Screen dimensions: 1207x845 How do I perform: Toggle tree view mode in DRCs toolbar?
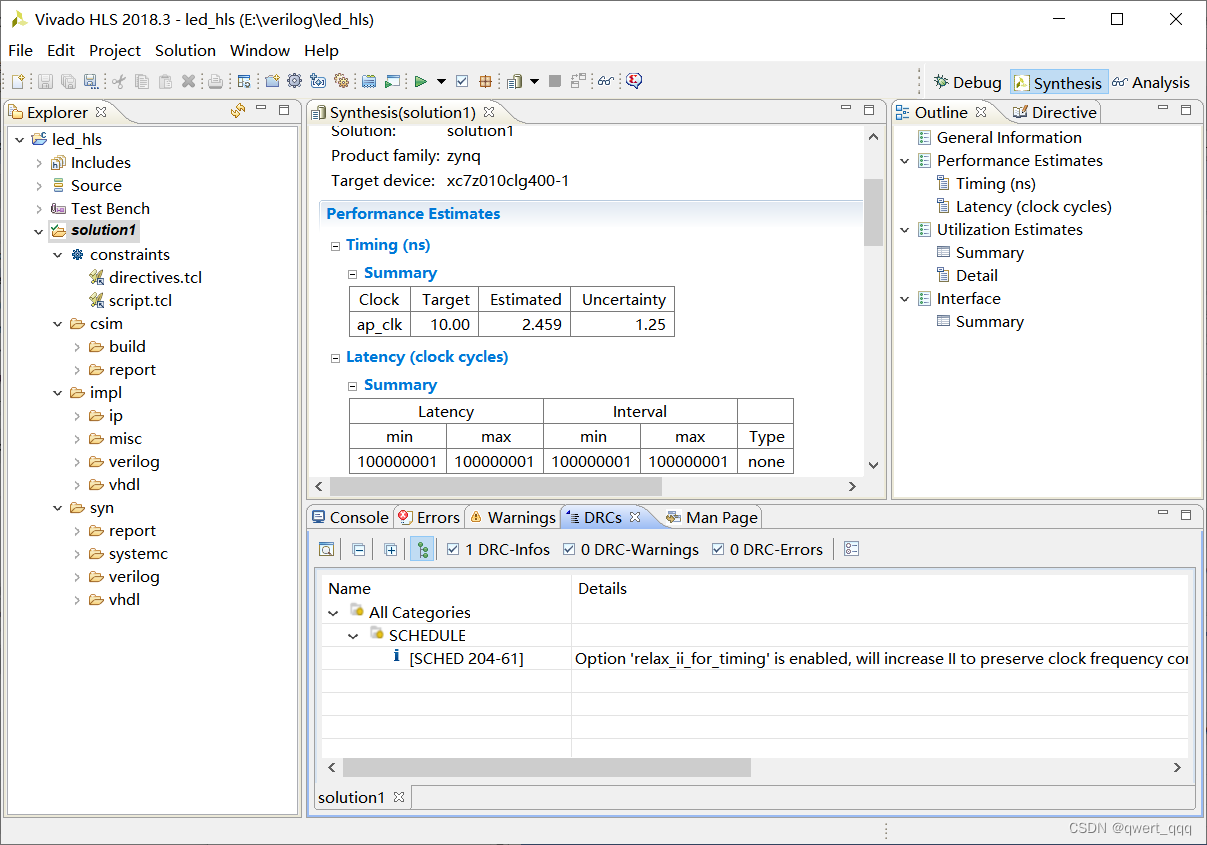(x=422, y=549)
